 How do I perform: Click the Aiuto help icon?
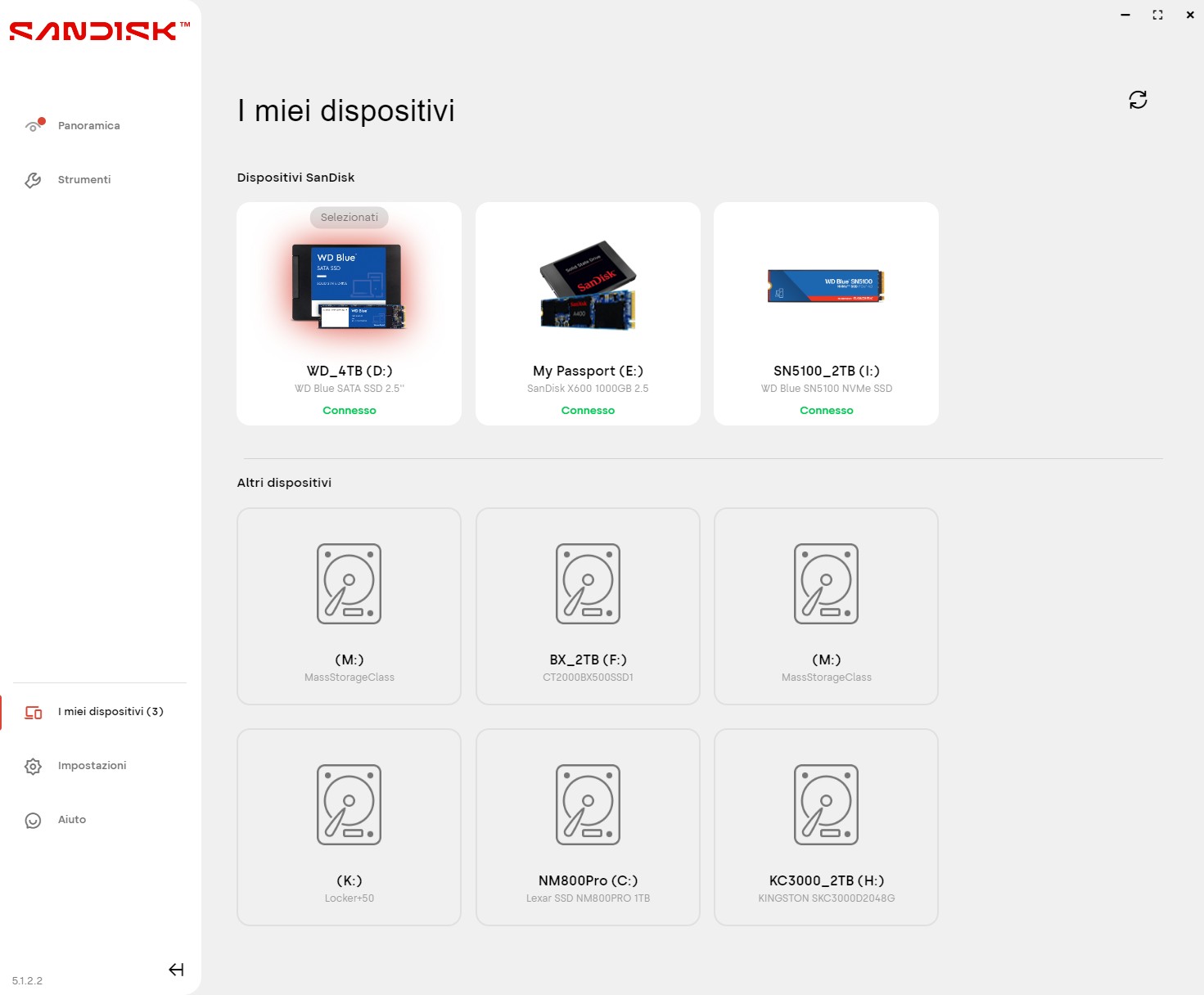pyautogui.click(x=33, y=821)
